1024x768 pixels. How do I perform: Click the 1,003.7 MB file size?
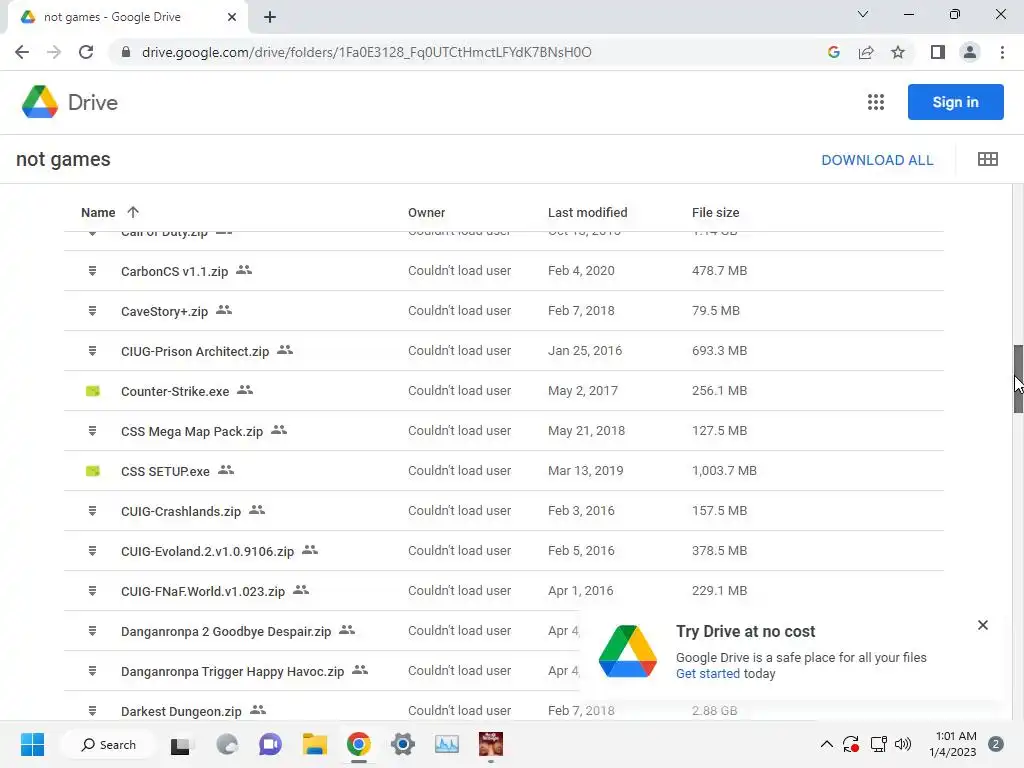724,470
